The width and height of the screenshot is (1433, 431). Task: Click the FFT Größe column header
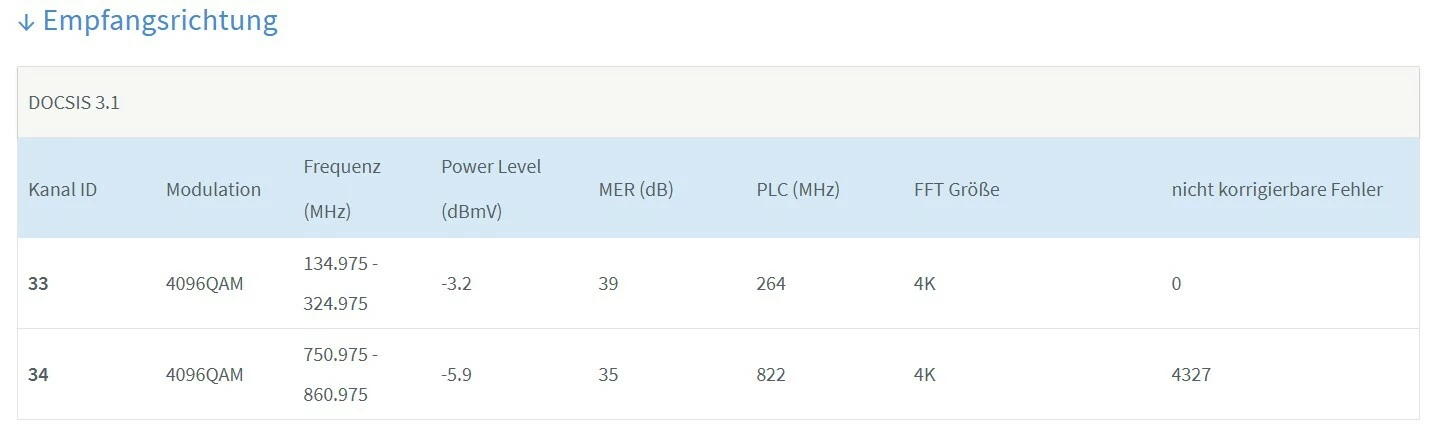click(x=956, y=189)
